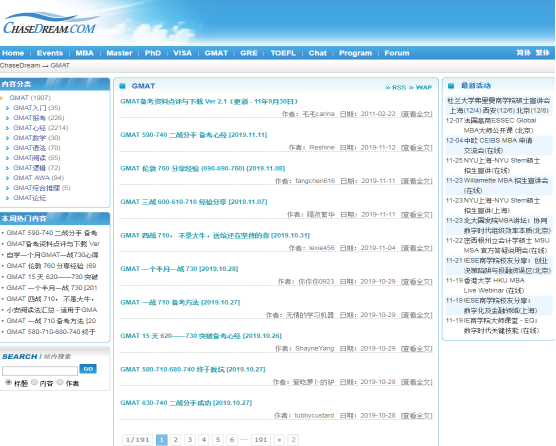Viewport: 556px width, 446px height.
Task: Open GMAT 590-740 二战分手 article
Action: click(194, 135)
